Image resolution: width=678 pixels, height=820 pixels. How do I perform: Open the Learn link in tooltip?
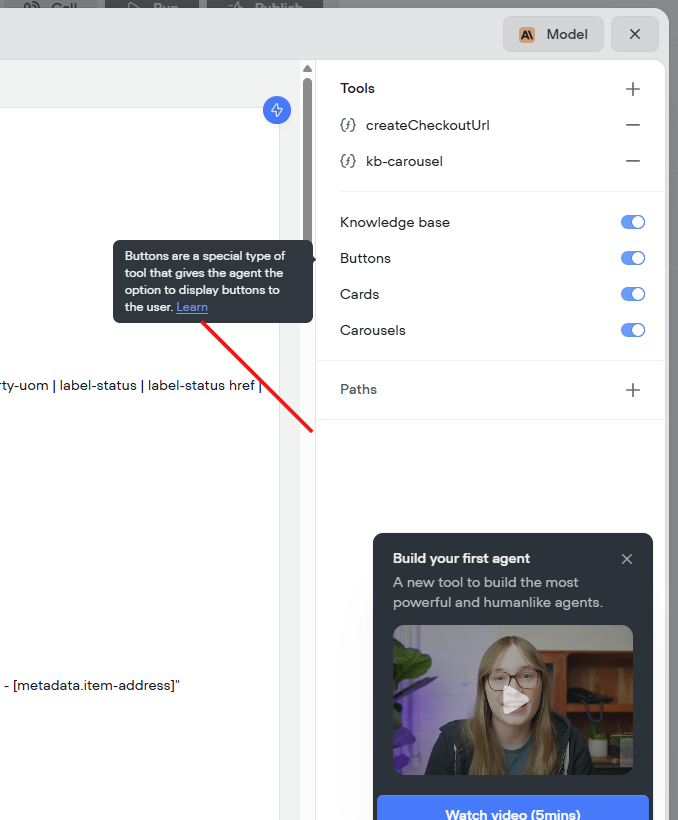pos(192,307)
